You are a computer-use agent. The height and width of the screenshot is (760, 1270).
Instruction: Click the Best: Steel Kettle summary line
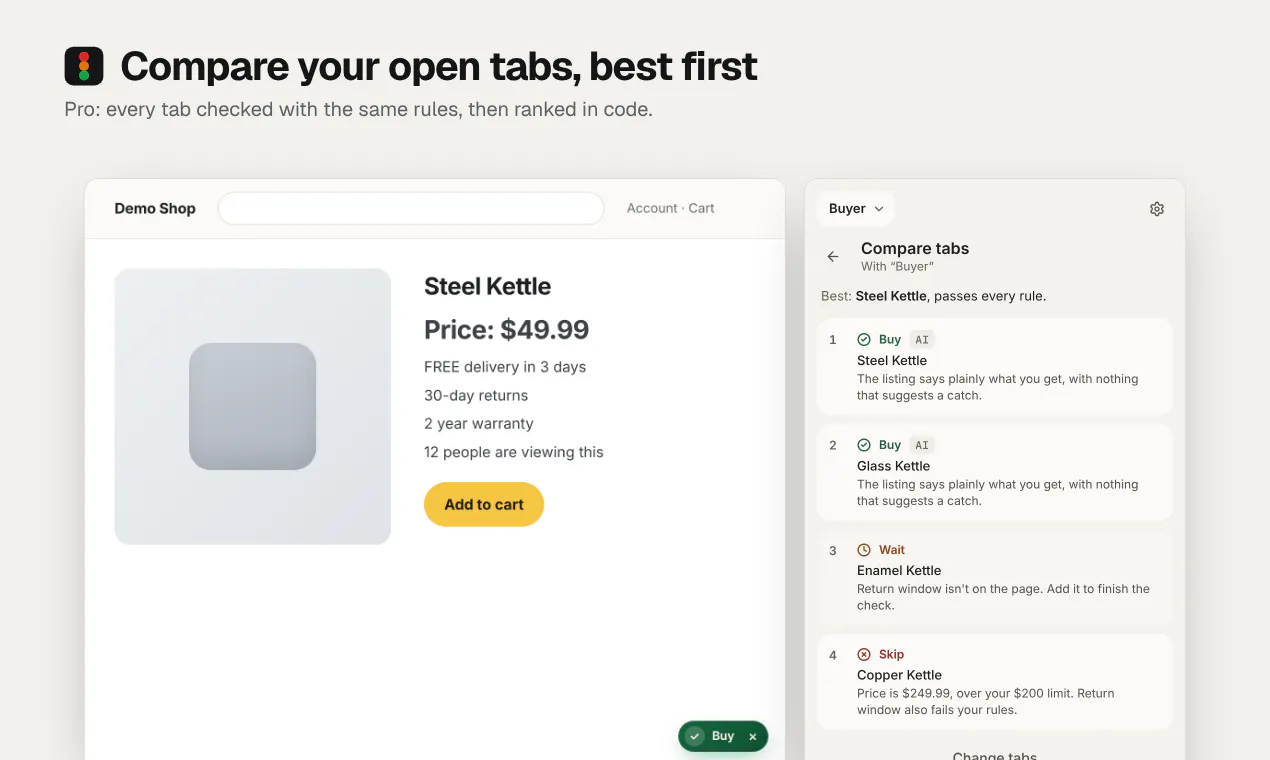tap(933, 296)
